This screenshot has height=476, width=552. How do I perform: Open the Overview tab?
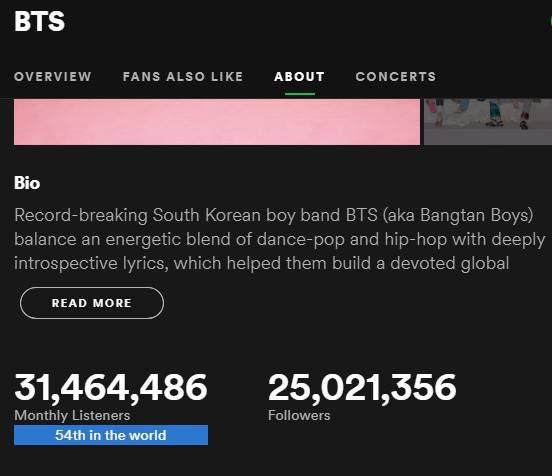pos(53,77)
